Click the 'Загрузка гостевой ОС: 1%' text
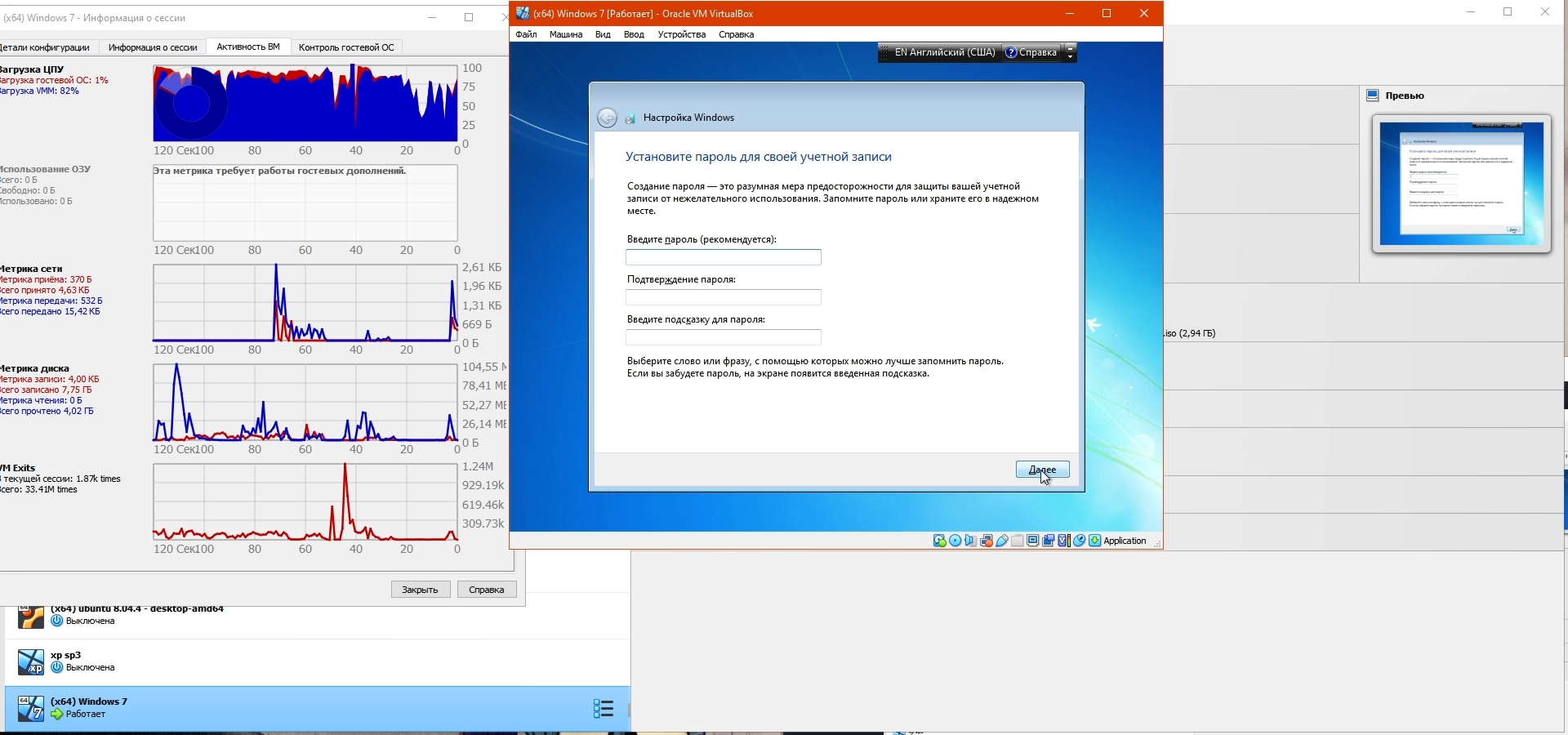The height and width of the screenshot is (735, 1568). (55, 80)
